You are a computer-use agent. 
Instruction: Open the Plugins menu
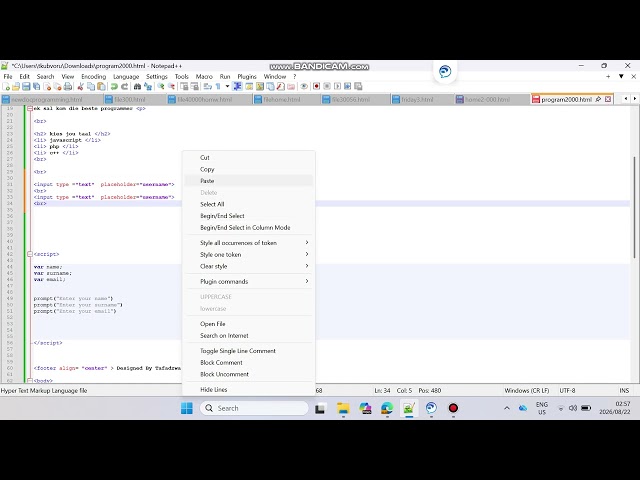(x=247, y=77)
